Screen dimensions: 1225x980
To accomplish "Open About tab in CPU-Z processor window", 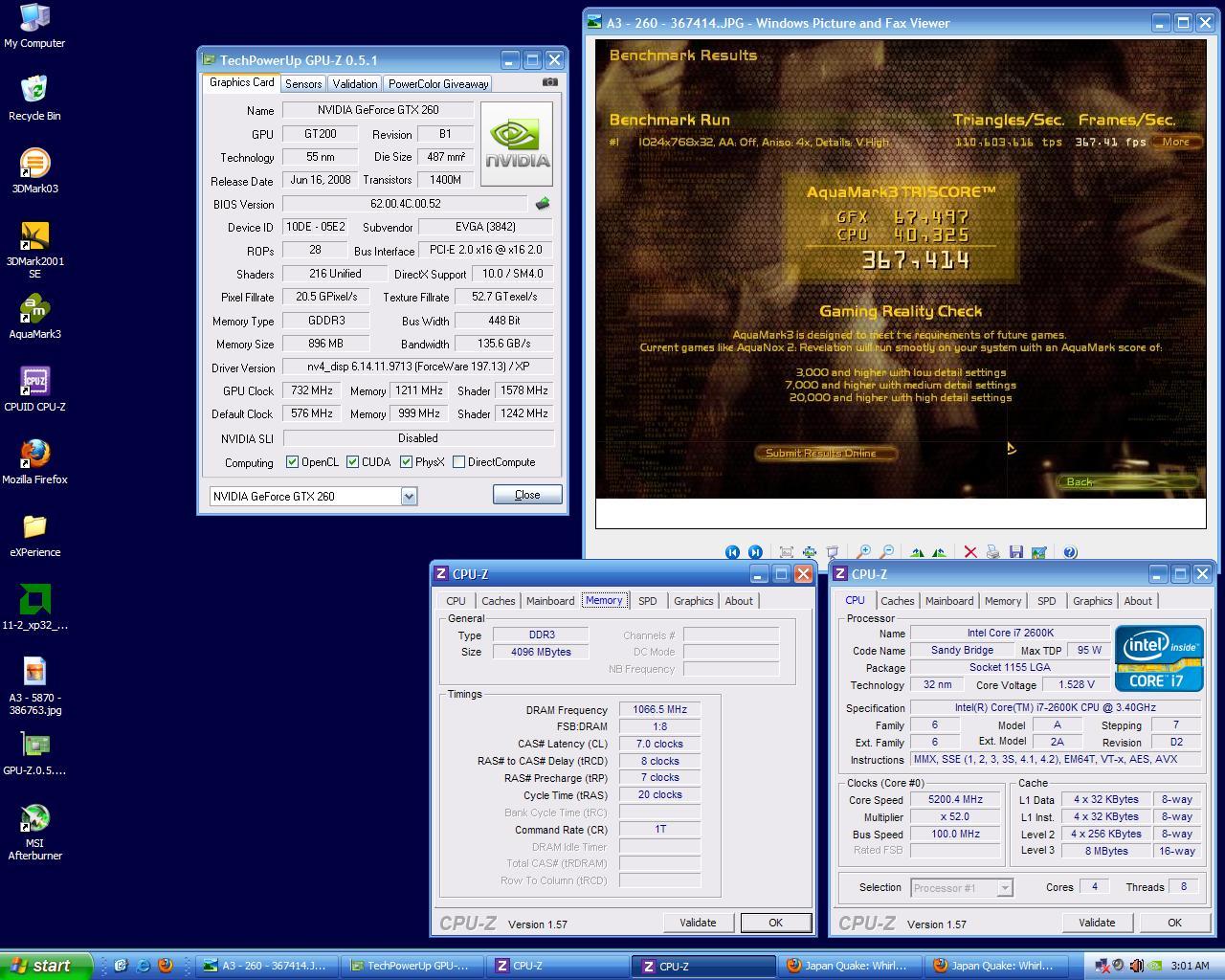I will (x=1138, y=601).
